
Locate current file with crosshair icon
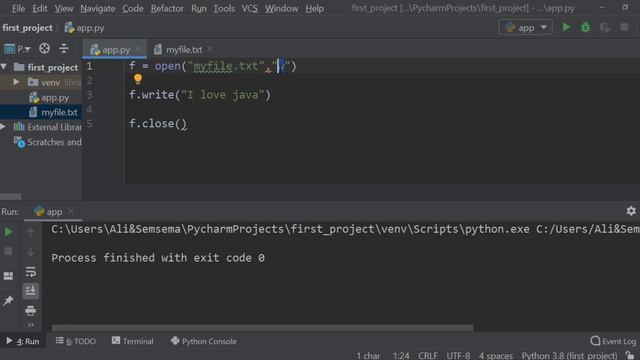pos(44,49)
